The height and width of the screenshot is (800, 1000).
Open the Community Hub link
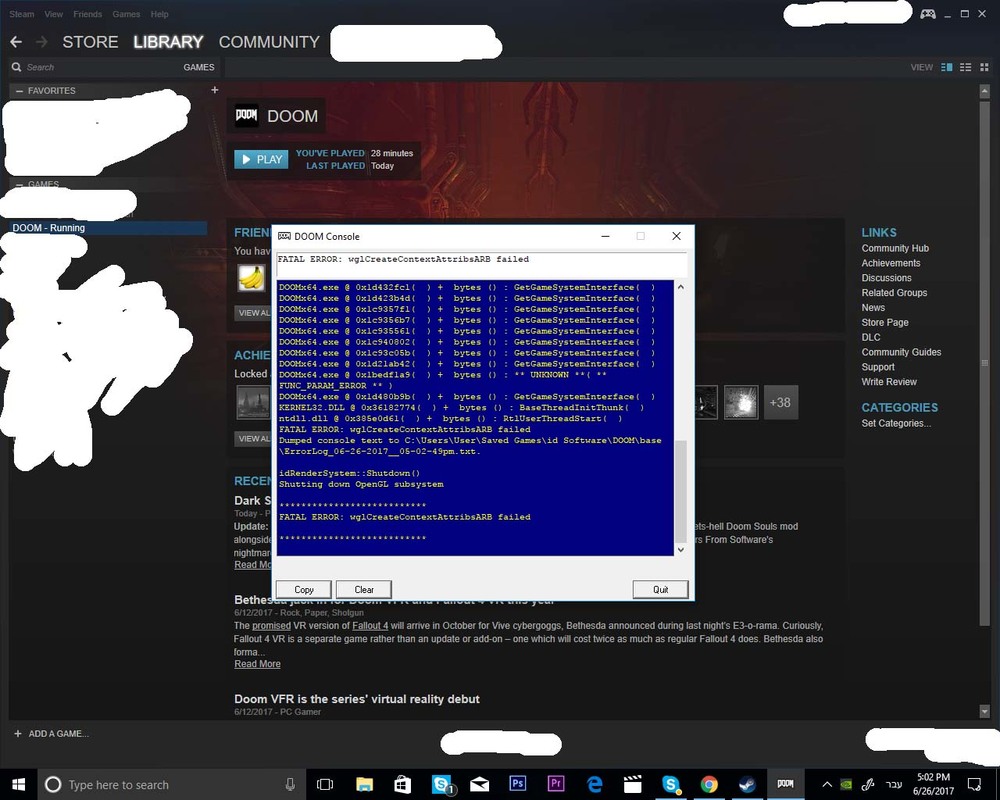895,248
